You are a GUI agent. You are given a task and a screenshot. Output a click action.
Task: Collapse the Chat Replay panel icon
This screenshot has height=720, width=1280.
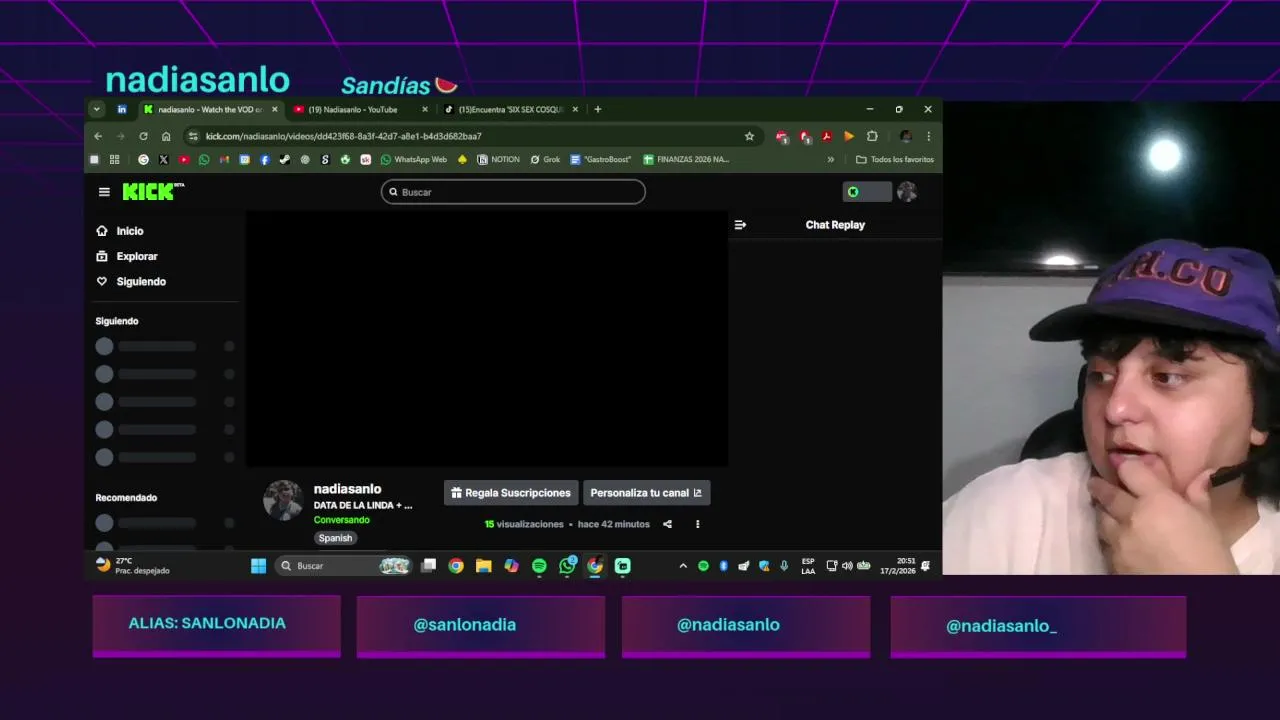[x=740, y=225]
